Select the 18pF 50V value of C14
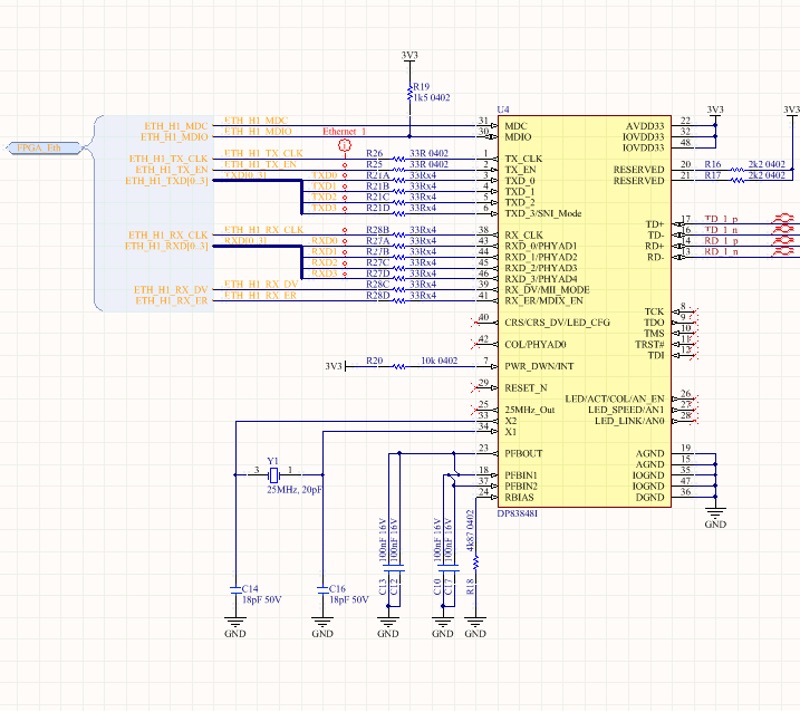Image resolution: width=800 pixels, height=711 pixels. tap(261, 600)
